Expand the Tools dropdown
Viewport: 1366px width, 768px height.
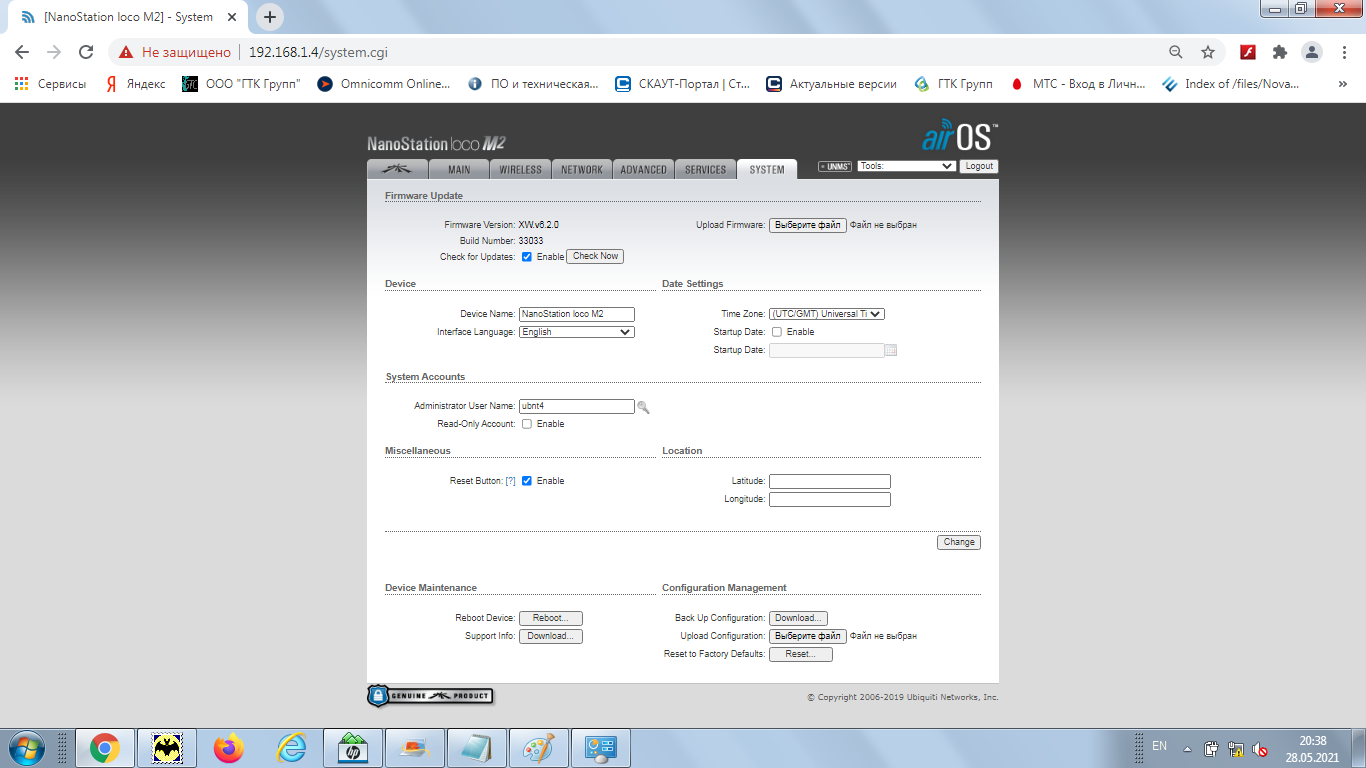click(x=906, y=166)
